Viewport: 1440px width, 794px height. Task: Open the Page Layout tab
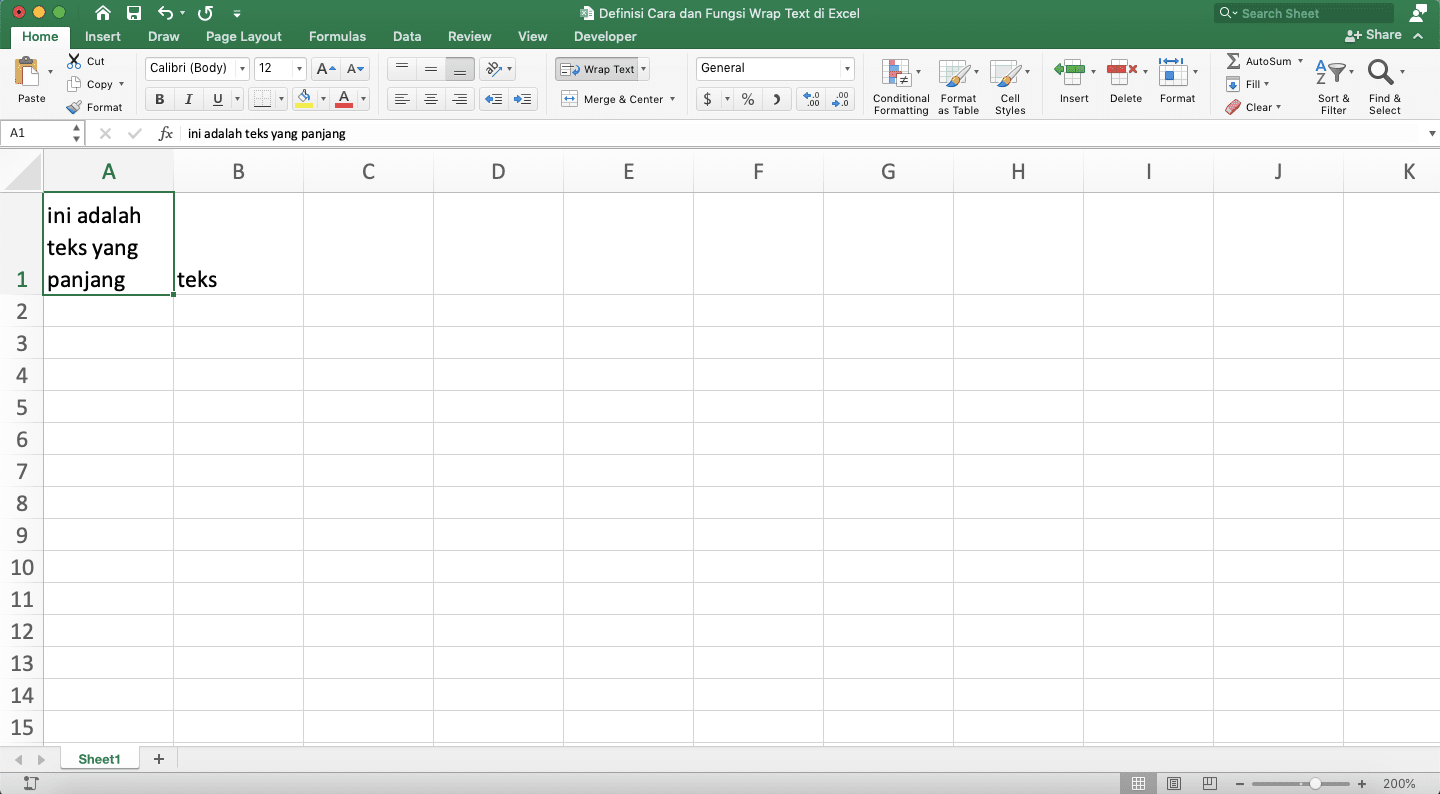point(244,36)
